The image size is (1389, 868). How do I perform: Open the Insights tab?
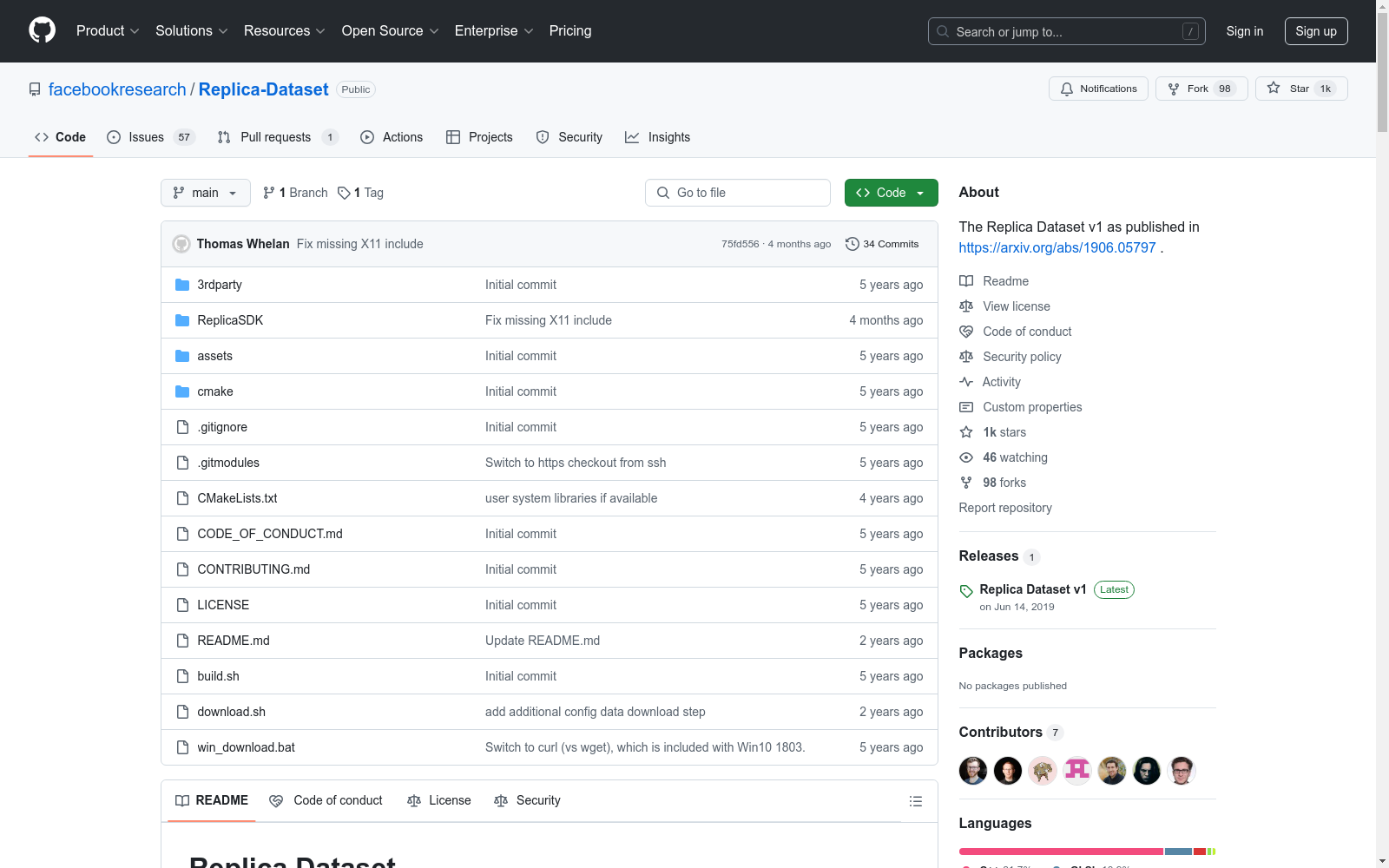(x=658, y=137)
